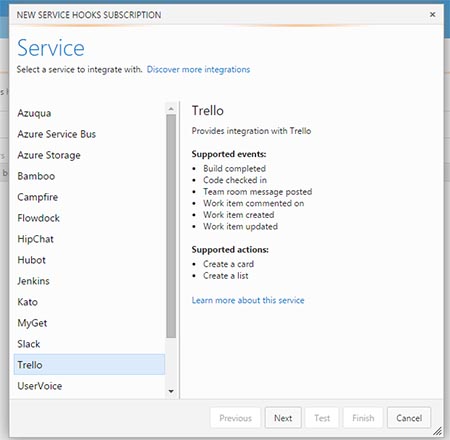Close the New Service Hooks Subscription dialog
This screenshot has height=440, width=450.
[432, 15]
